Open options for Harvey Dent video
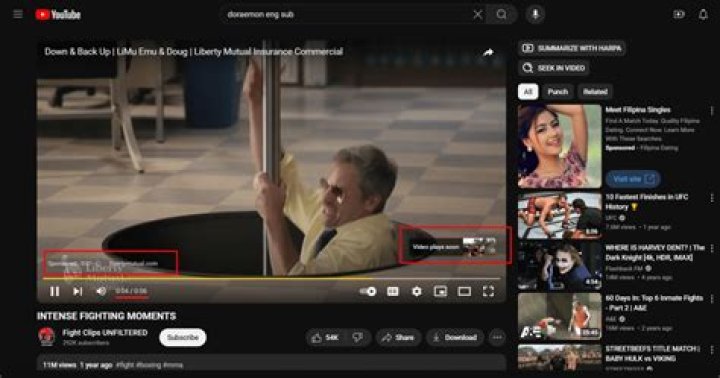 point(712,248)
